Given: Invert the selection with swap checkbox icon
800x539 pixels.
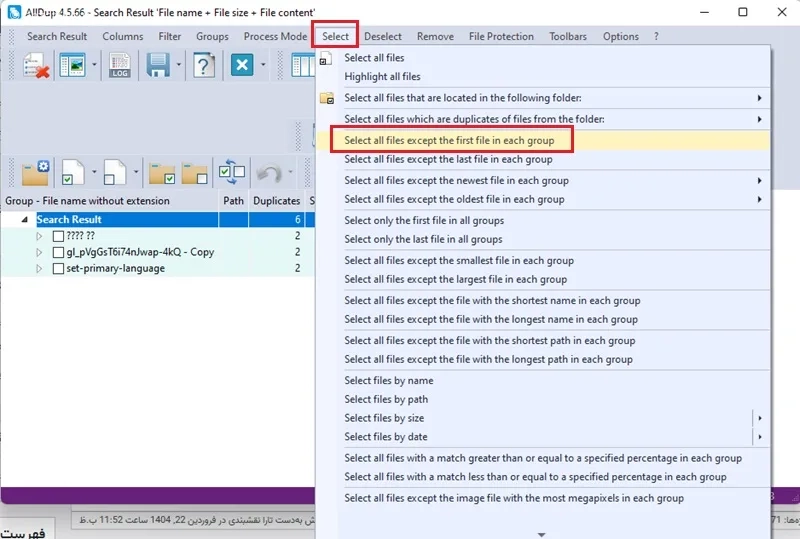Looking at the screenshot, I should (x=232, y=172).
